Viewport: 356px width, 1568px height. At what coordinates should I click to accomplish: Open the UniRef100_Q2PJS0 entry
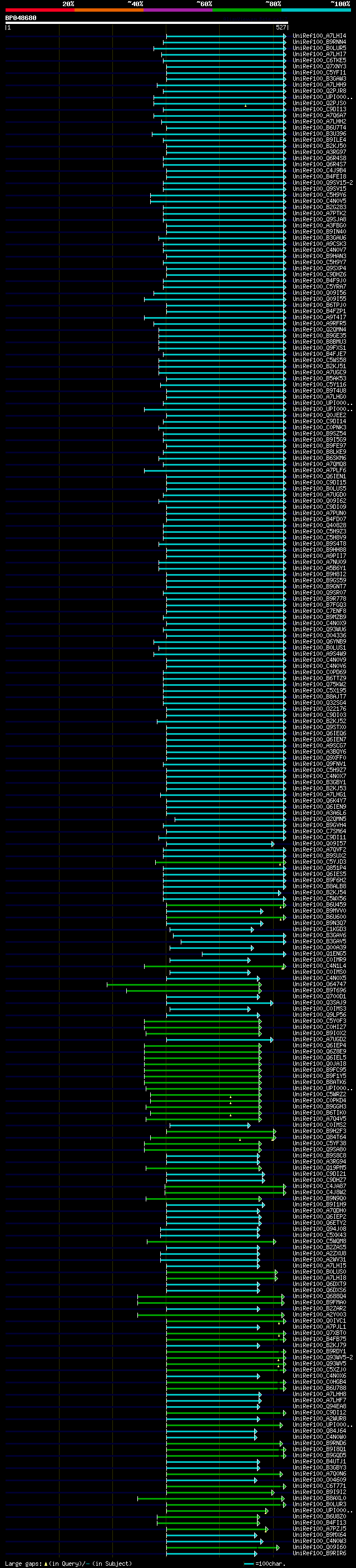coord(319,103)
